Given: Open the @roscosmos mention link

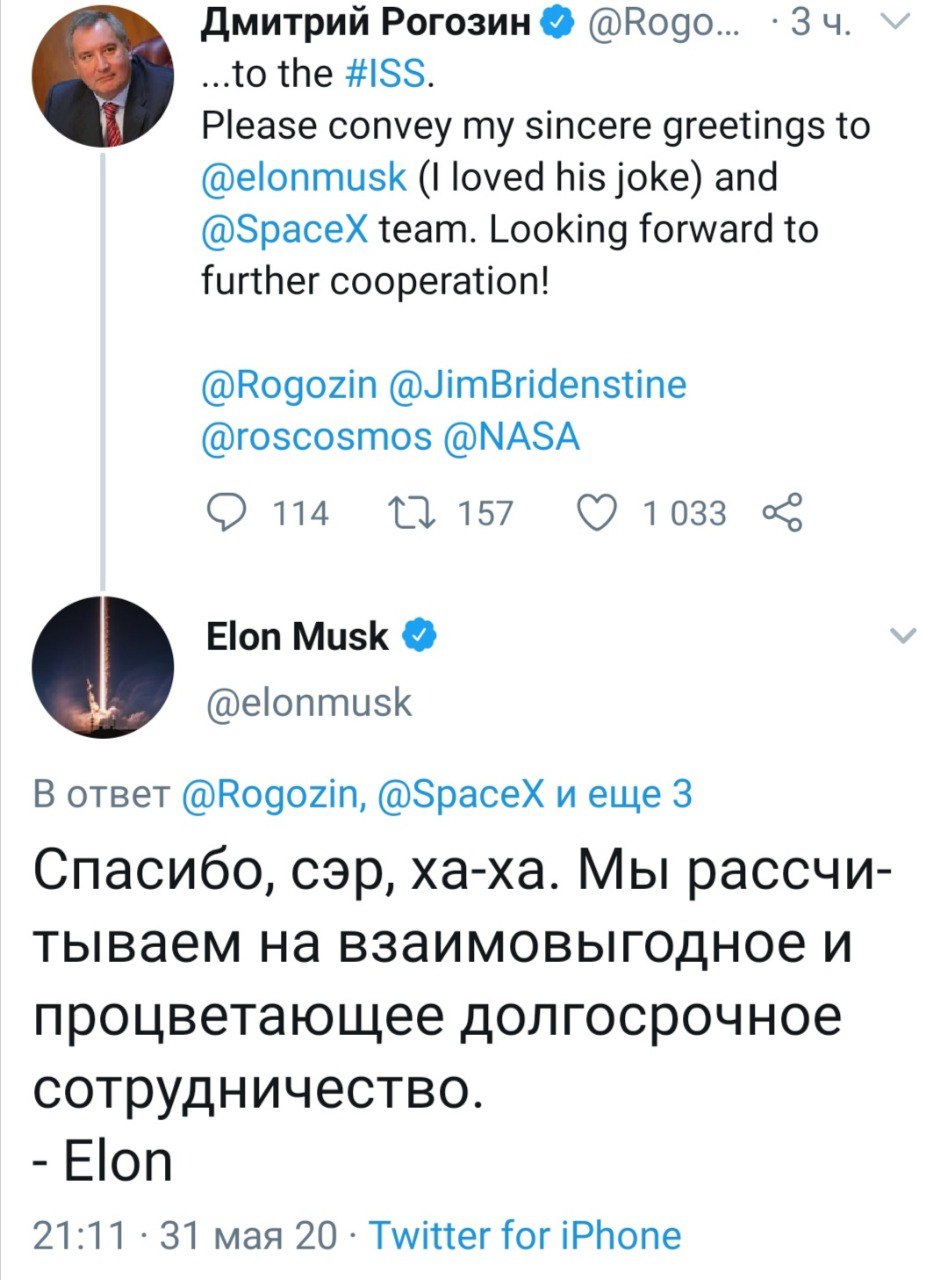Looking at the screenshot, I should [x=317, y=437].
